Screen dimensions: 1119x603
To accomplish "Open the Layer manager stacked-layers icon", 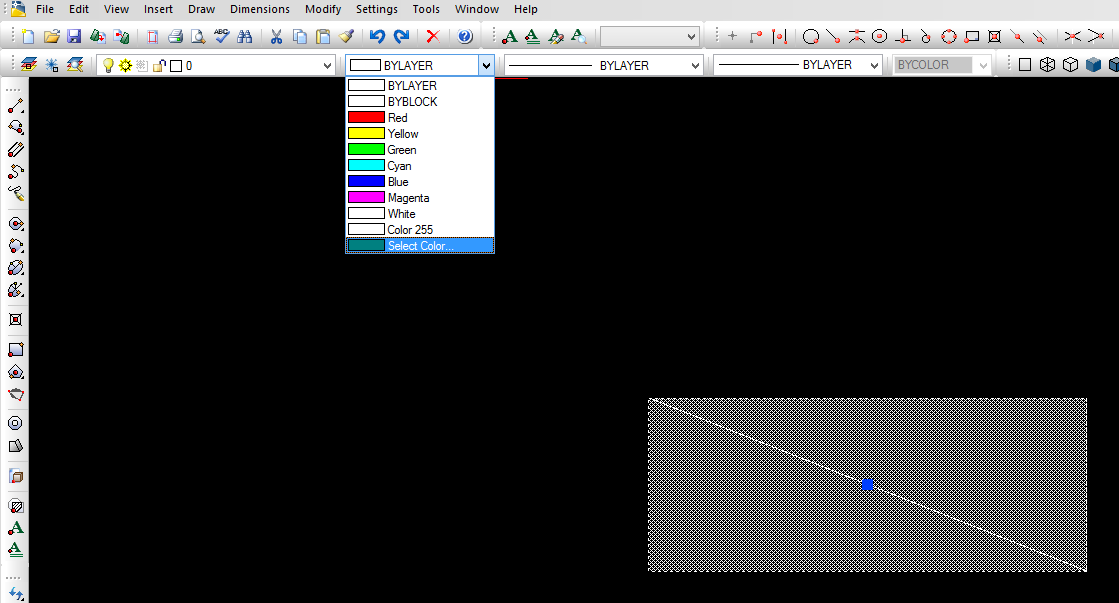I will pyautogui.click(x=29, y=65).
